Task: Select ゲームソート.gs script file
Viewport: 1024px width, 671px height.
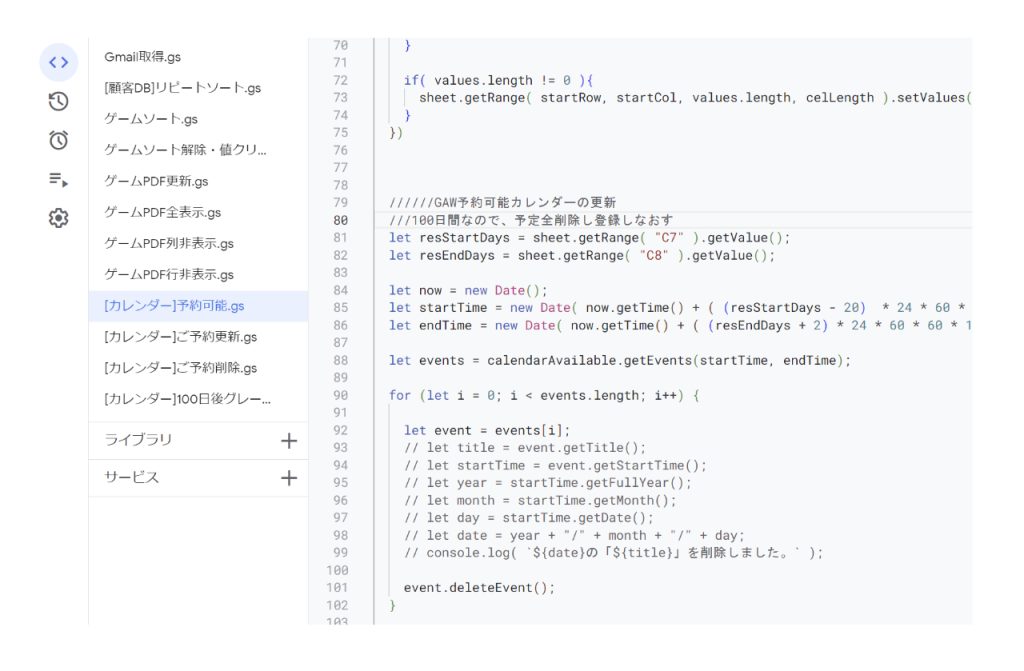Action: click(x=151, y=119)
